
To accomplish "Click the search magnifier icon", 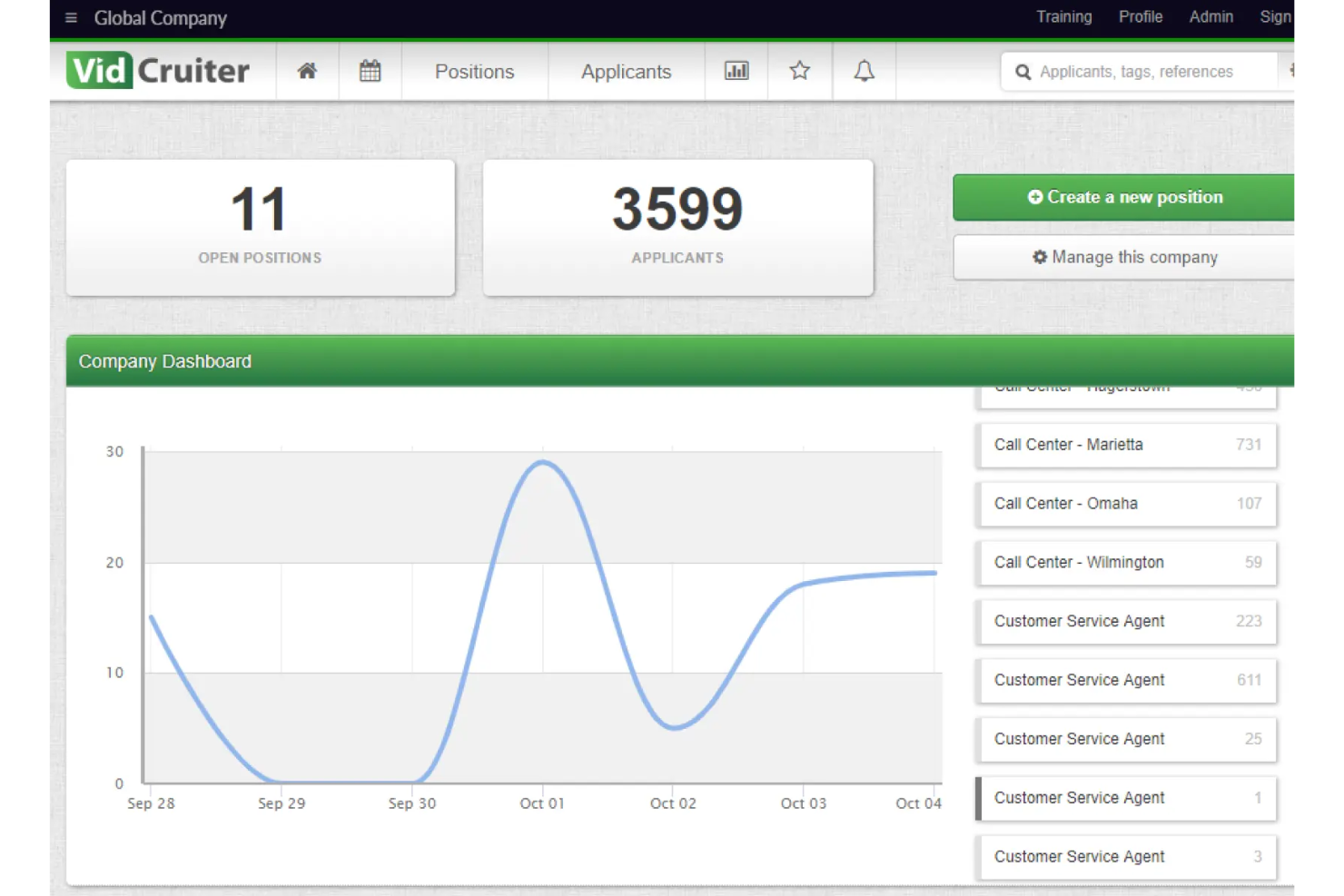I will 1023,71.
